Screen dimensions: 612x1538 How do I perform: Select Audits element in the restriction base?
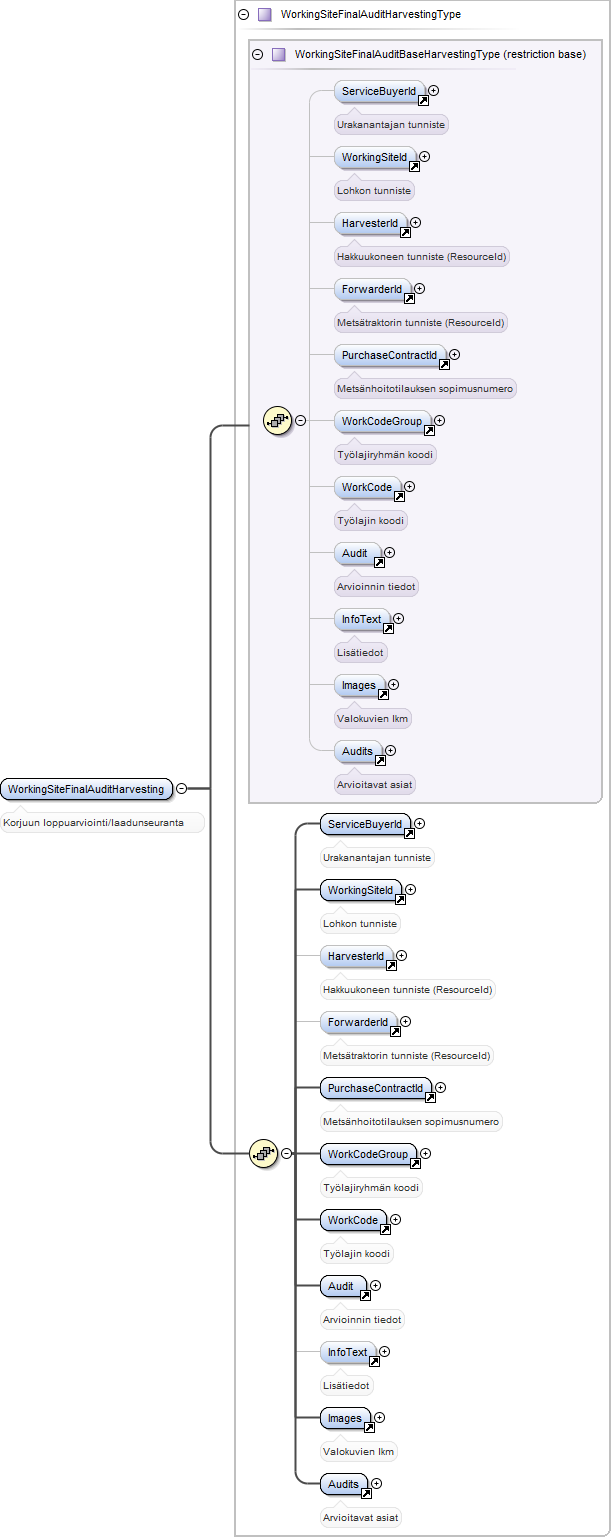point(358,751)
